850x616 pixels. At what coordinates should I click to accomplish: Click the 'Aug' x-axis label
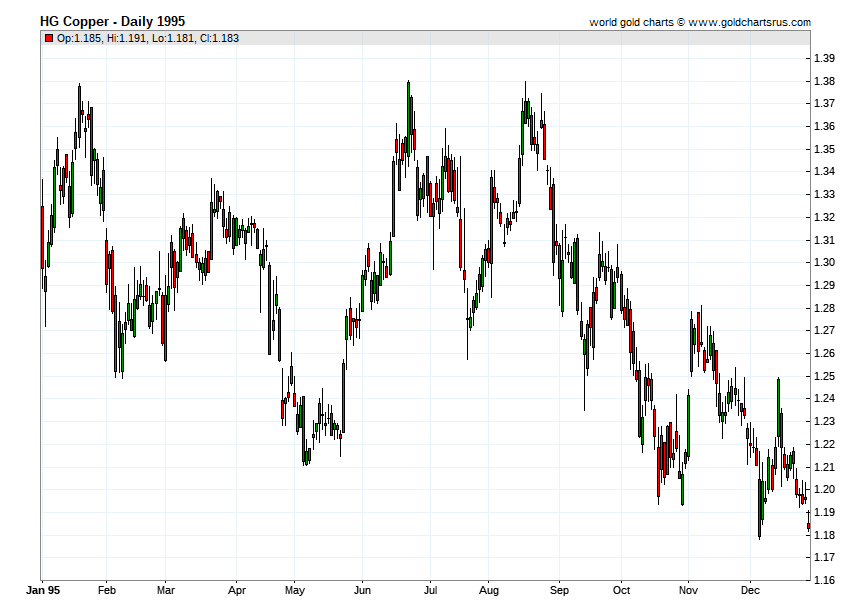tap(488, 590)
